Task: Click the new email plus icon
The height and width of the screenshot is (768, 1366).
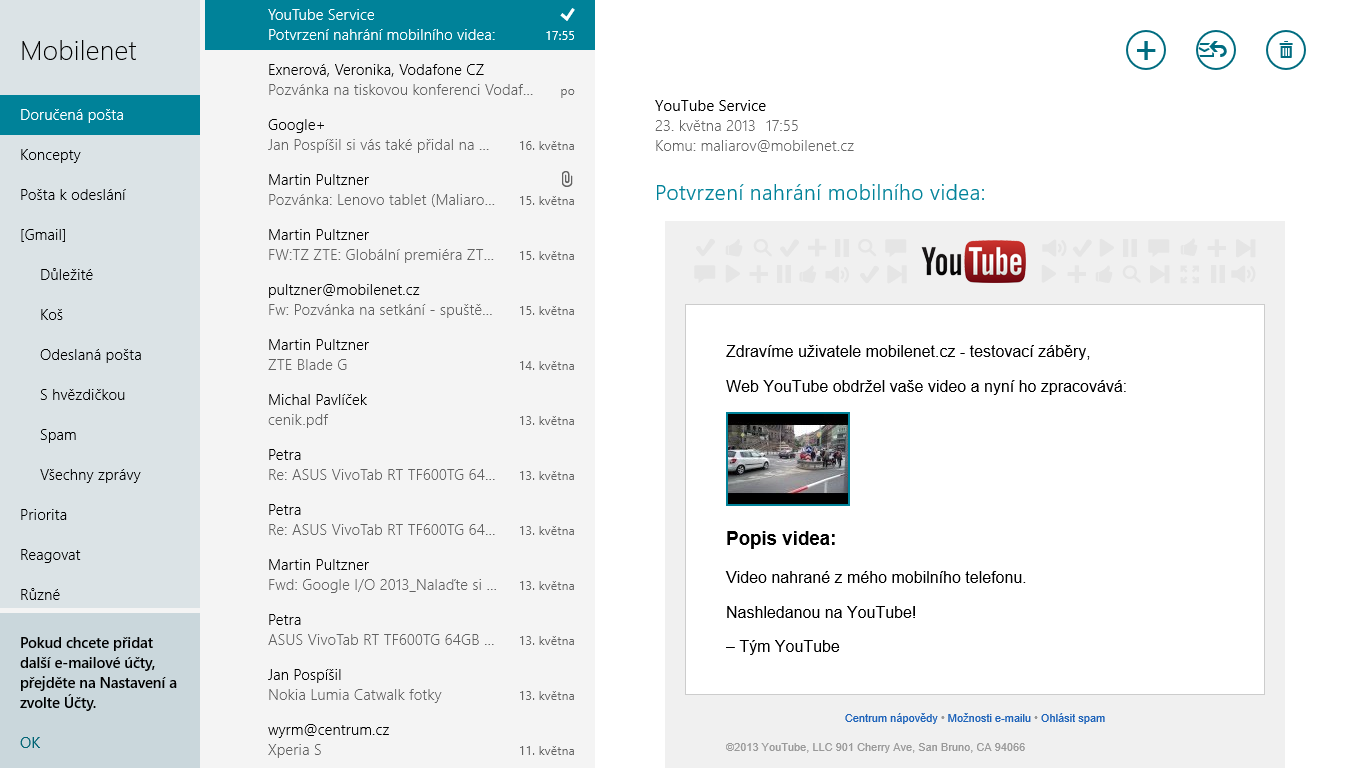Action: 1145,50
